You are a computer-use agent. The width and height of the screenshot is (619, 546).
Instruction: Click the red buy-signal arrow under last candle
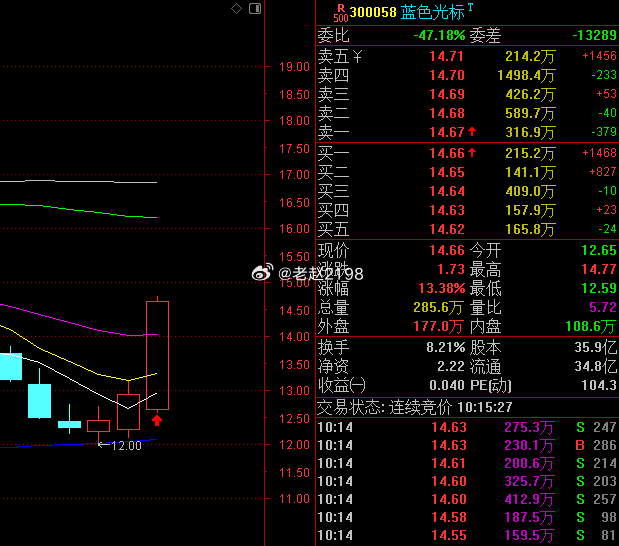point(157,420)
